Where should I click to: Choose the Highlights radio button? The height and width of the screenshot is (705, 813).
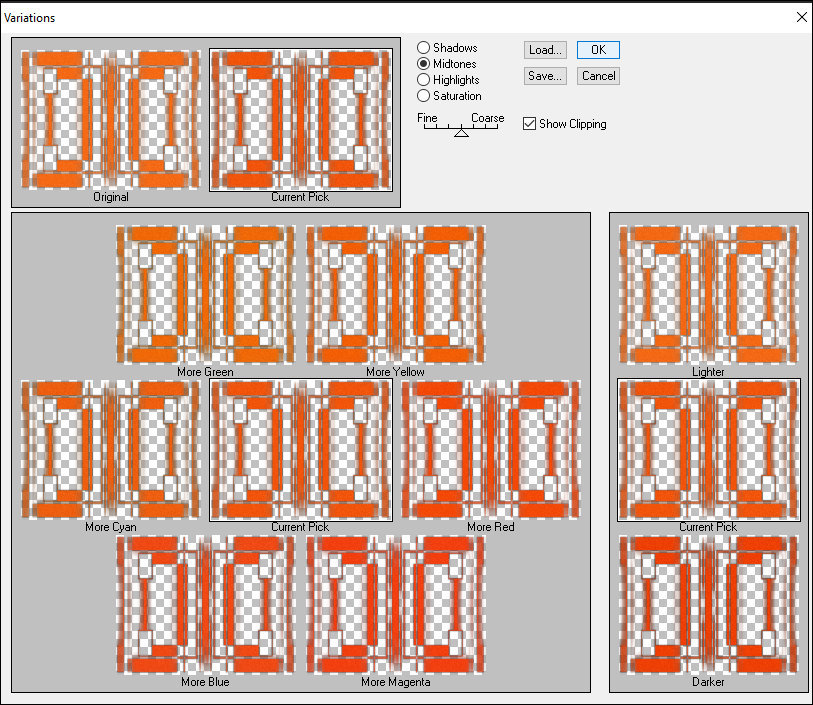tap(424, 80)
